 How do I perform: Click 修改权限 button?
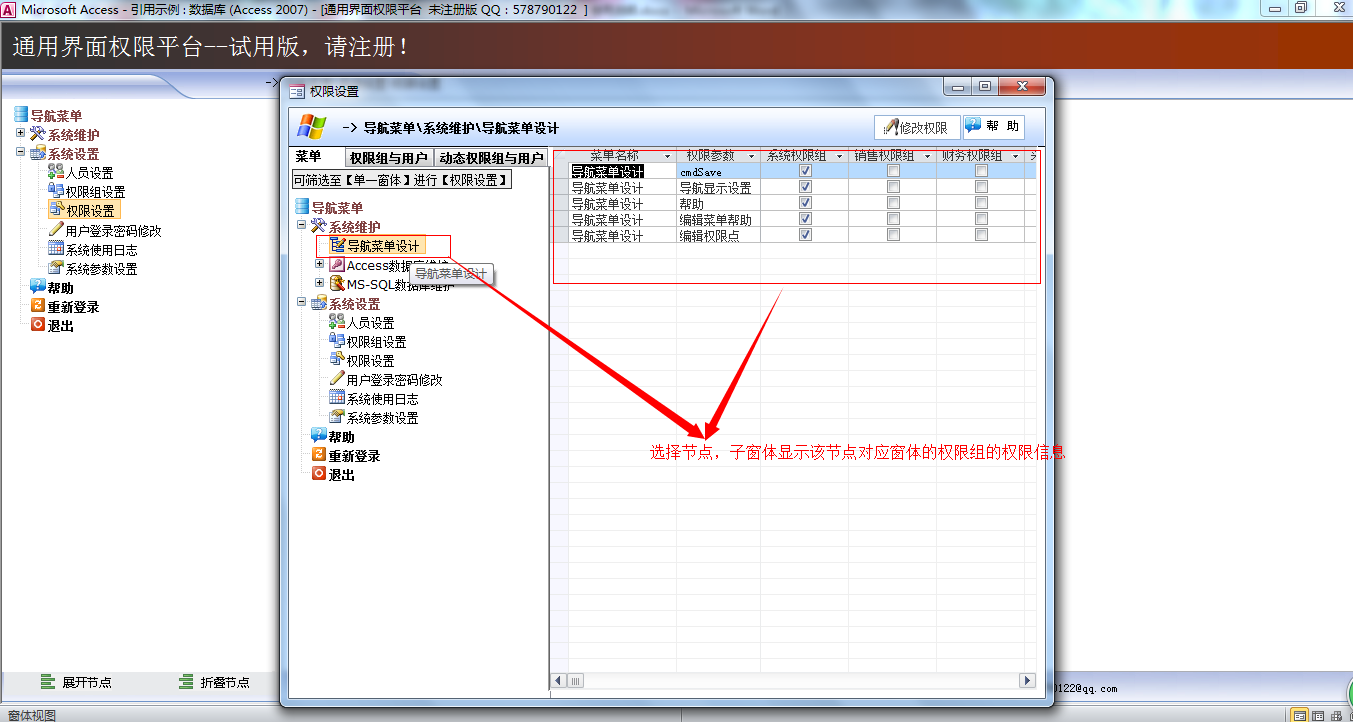(x=916, y=128)
